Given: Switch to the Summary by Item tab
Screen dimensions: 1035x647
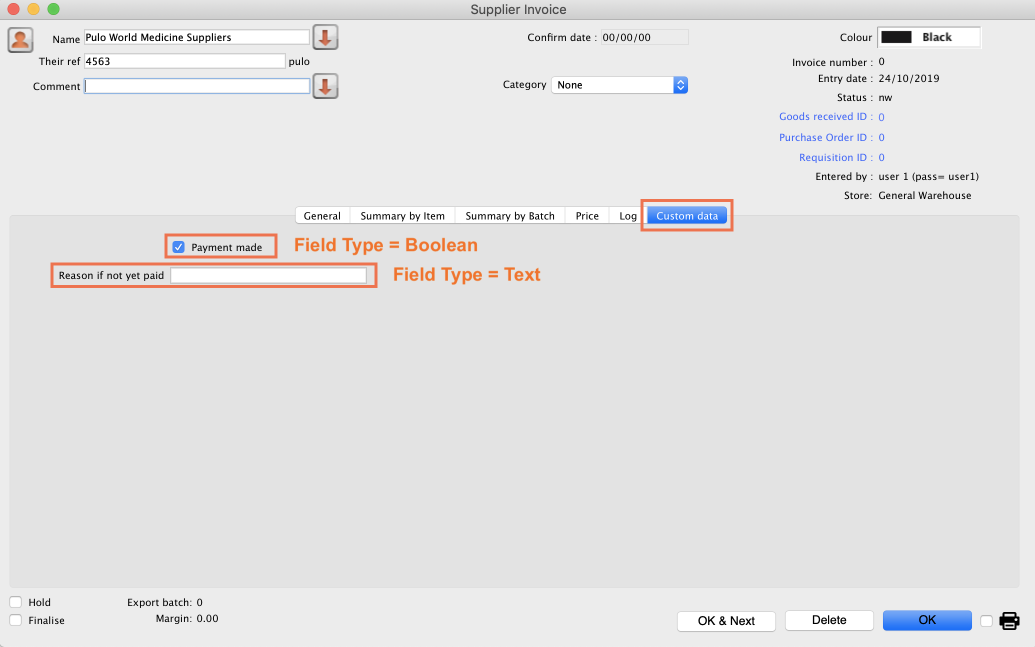Looking at the screenshot, I should tap(402, 216).
